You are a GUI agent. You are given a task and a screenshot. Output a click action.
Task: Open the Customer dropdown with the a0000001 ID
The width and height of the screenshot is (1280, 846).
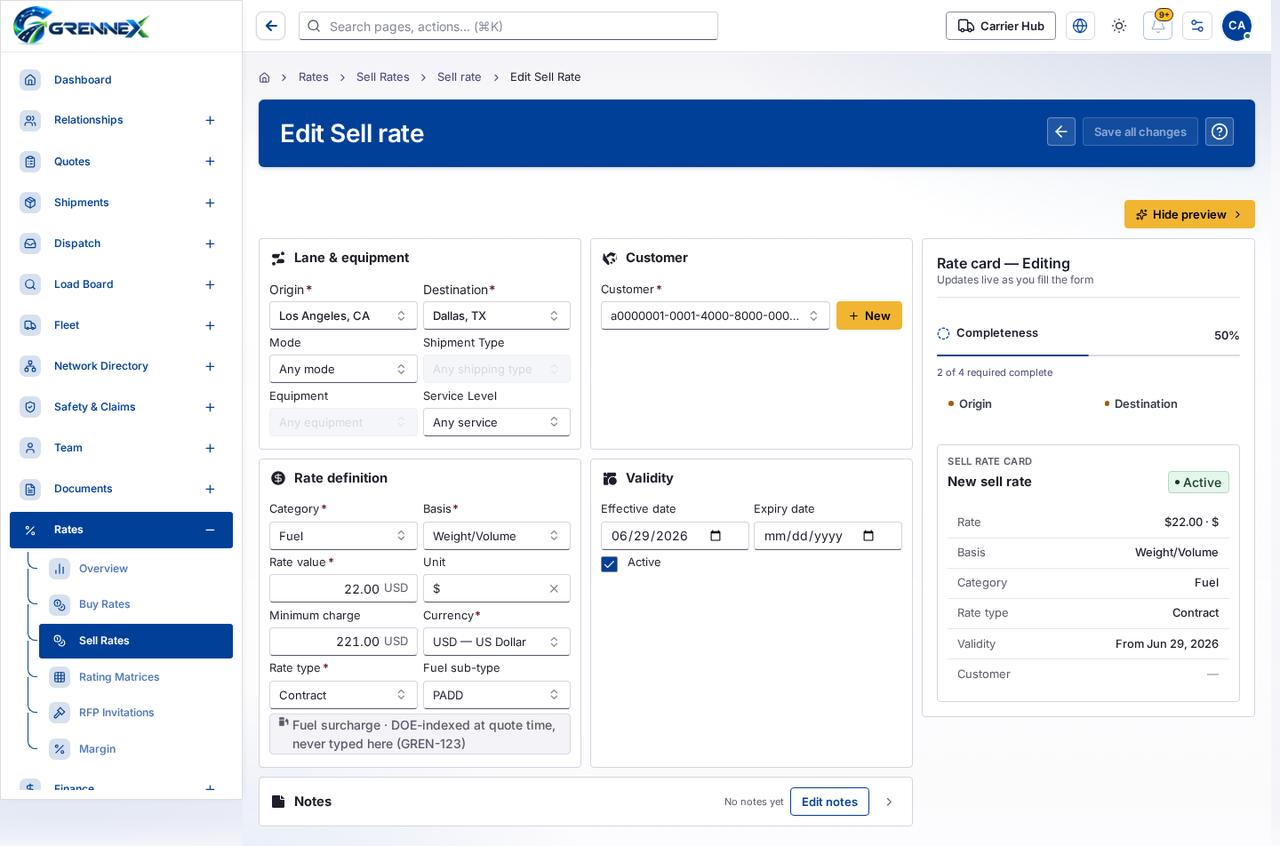(715, 316)
